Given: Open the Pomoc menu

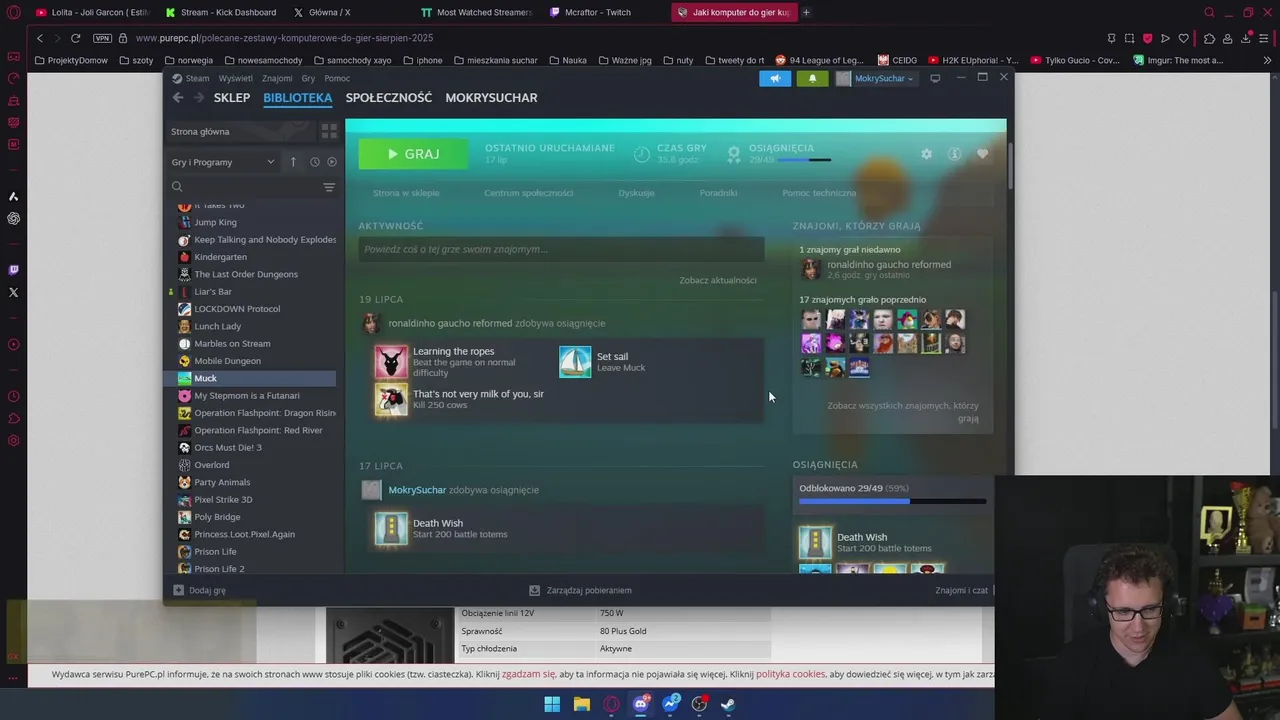Looking at the screenshot, I should (x=337, y=78).
